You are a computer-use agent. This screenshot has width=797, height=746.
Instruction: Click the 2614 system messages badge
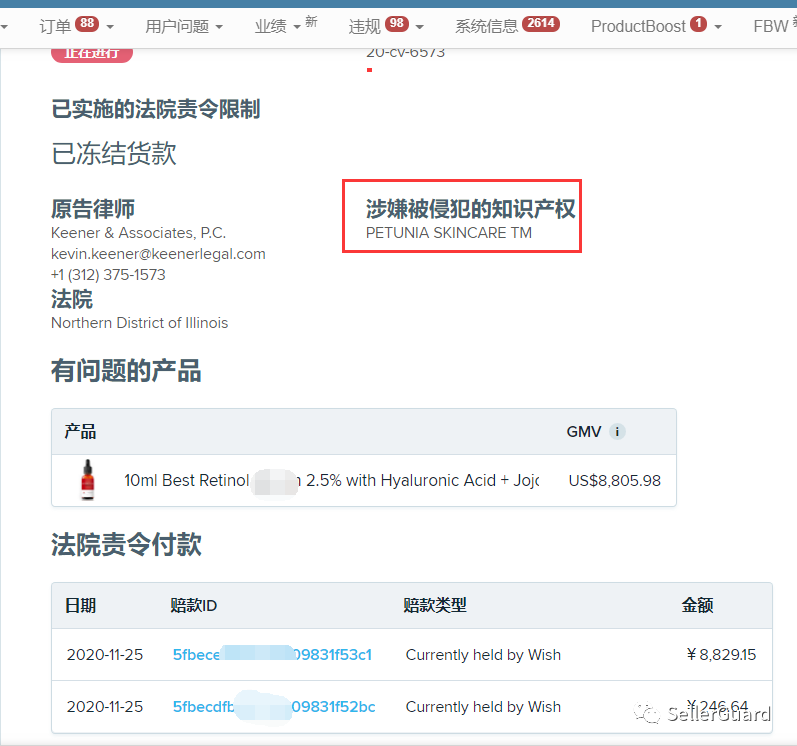coord(541,23)
